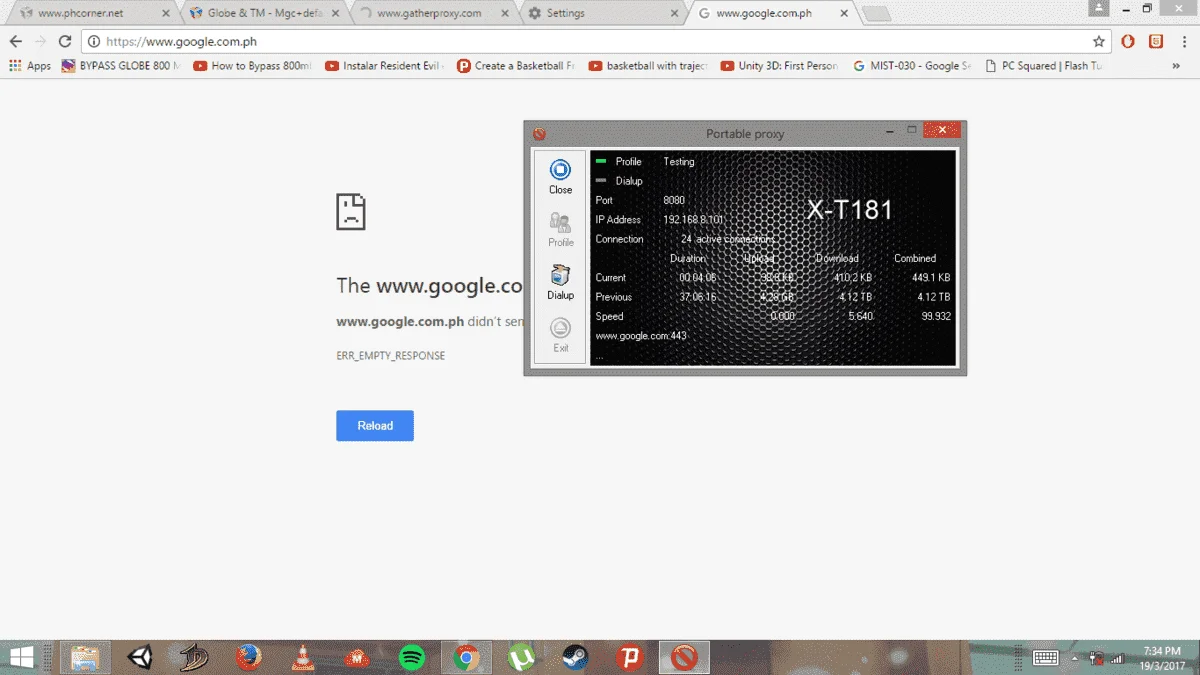
Task: Reload the page using the toolbar refresh icon
Action: [65, 41]
